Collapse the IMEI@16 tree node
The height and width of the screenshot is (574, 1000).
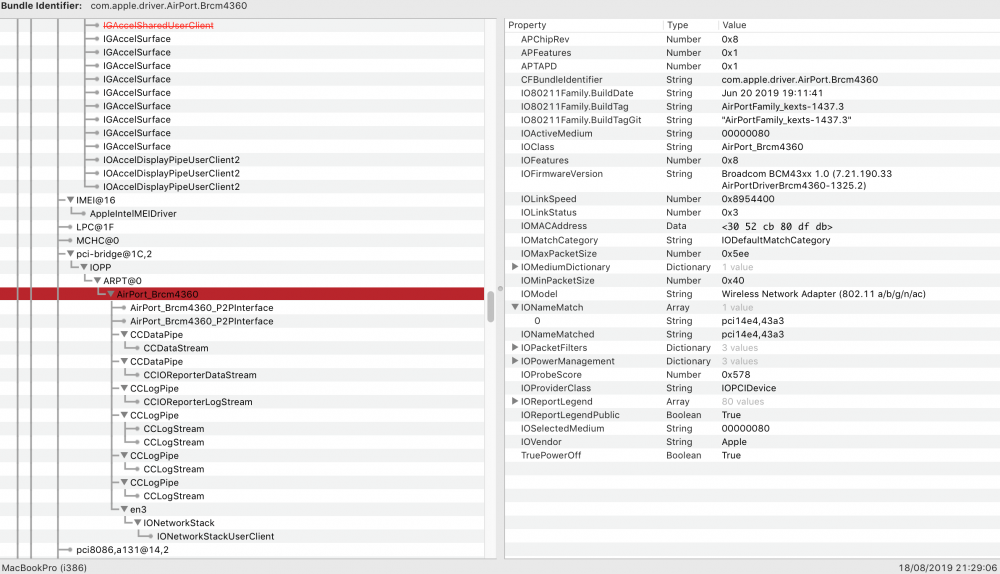[x=70, y=200]
